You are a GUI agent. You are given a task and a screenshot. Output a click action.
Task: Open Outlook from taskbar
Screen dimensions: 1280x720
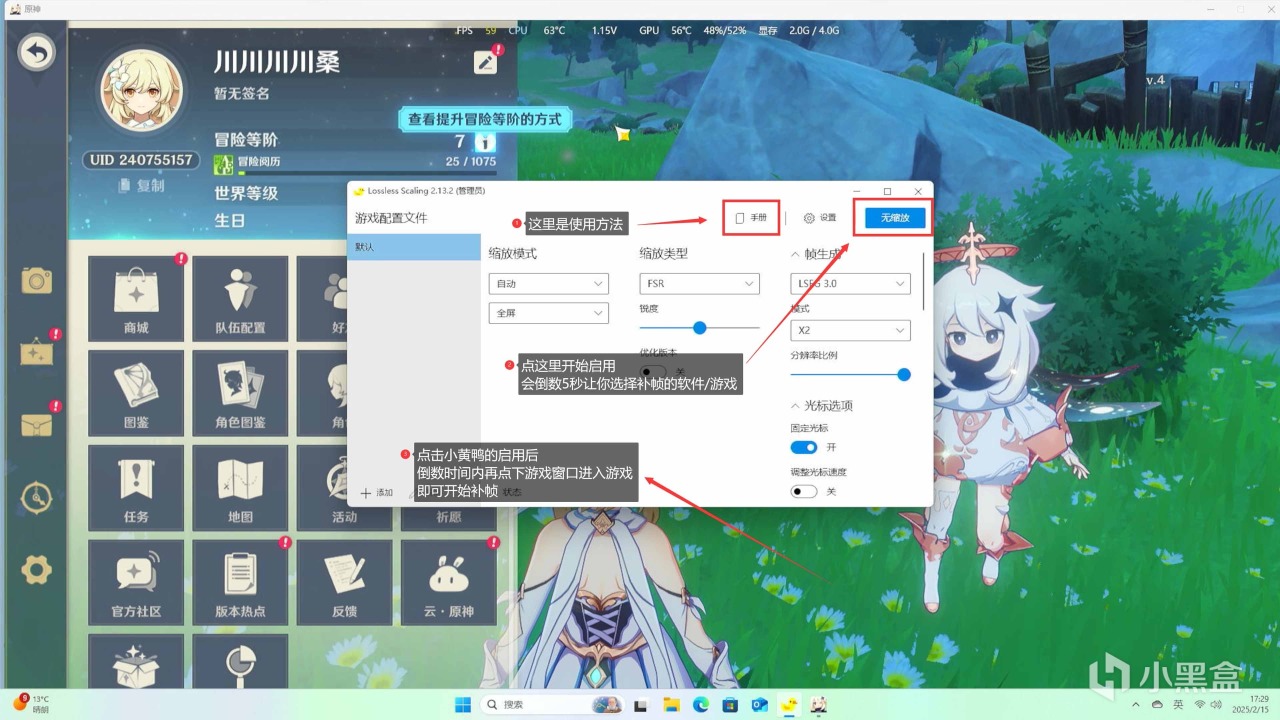pos(759,704)
